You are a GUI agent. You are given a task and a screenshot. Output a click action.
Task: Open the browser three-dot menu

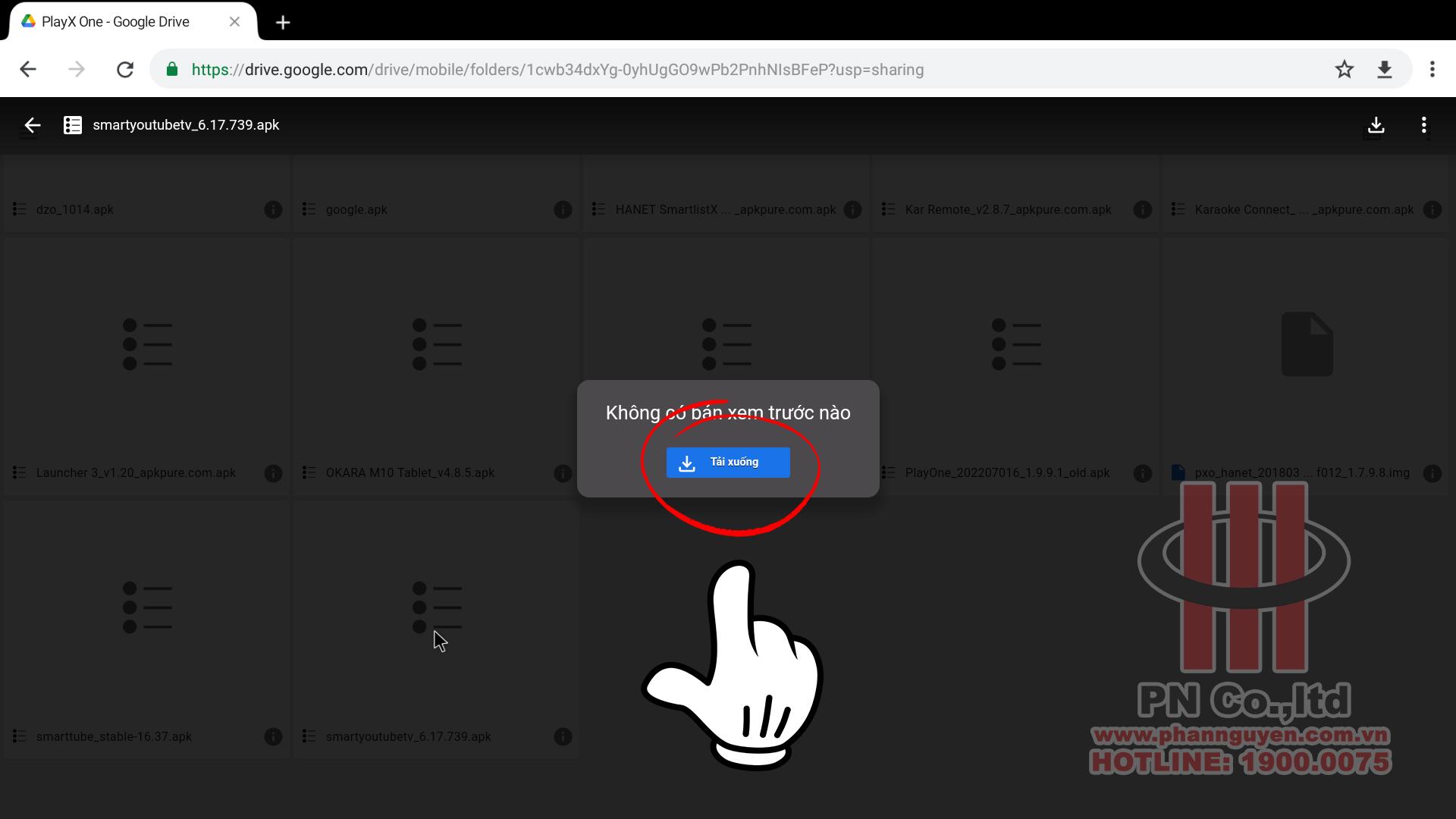pyautogui.click(x=1432, y=70)
